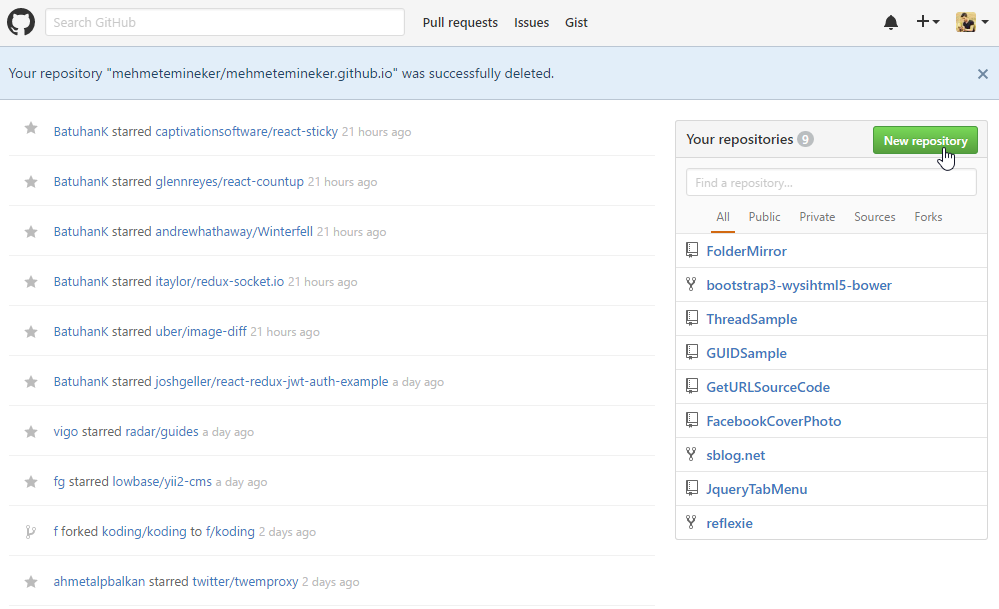Open andrewhathaway/Winterfell repository link
999x609 pixels.
coord(234,232)
